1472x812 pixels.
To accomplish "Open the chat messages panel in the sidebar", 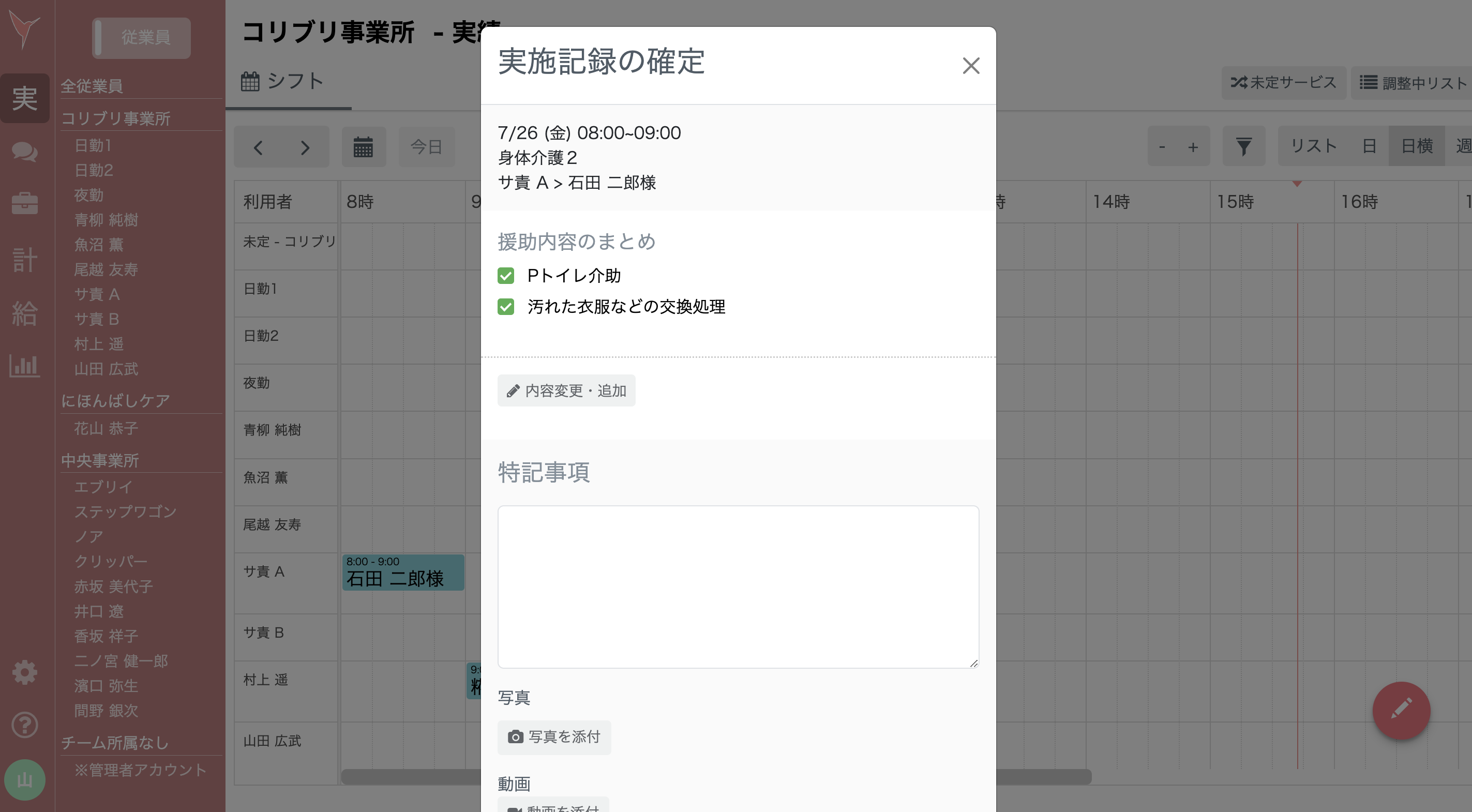I will [x=25, y=152].
